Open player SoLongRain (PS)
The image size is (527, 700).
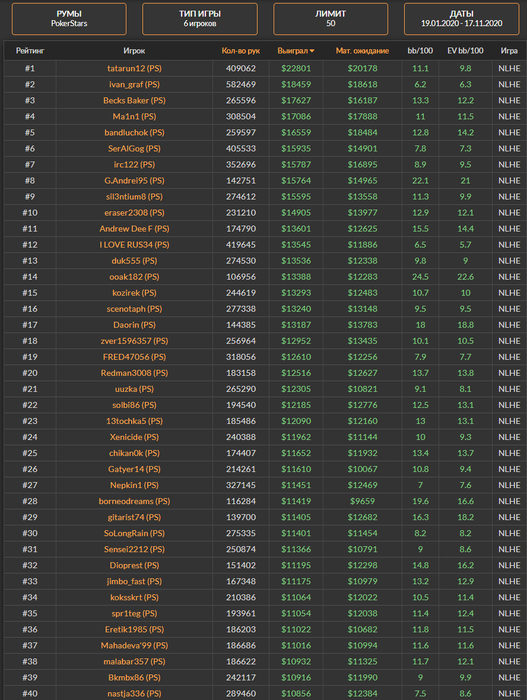[x=134, y=534]
